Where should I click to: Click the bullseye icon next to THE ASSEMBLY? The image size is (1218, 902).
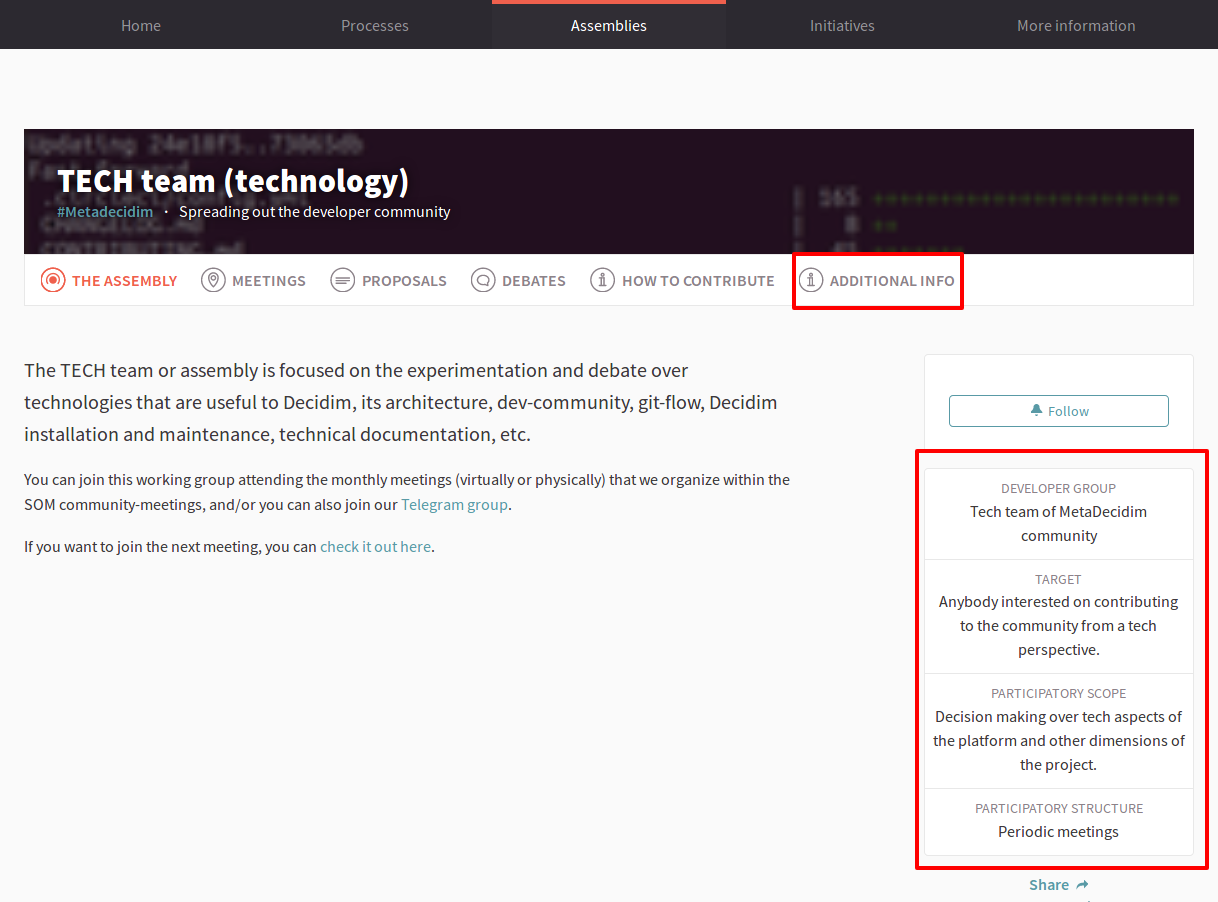point(52,280)
